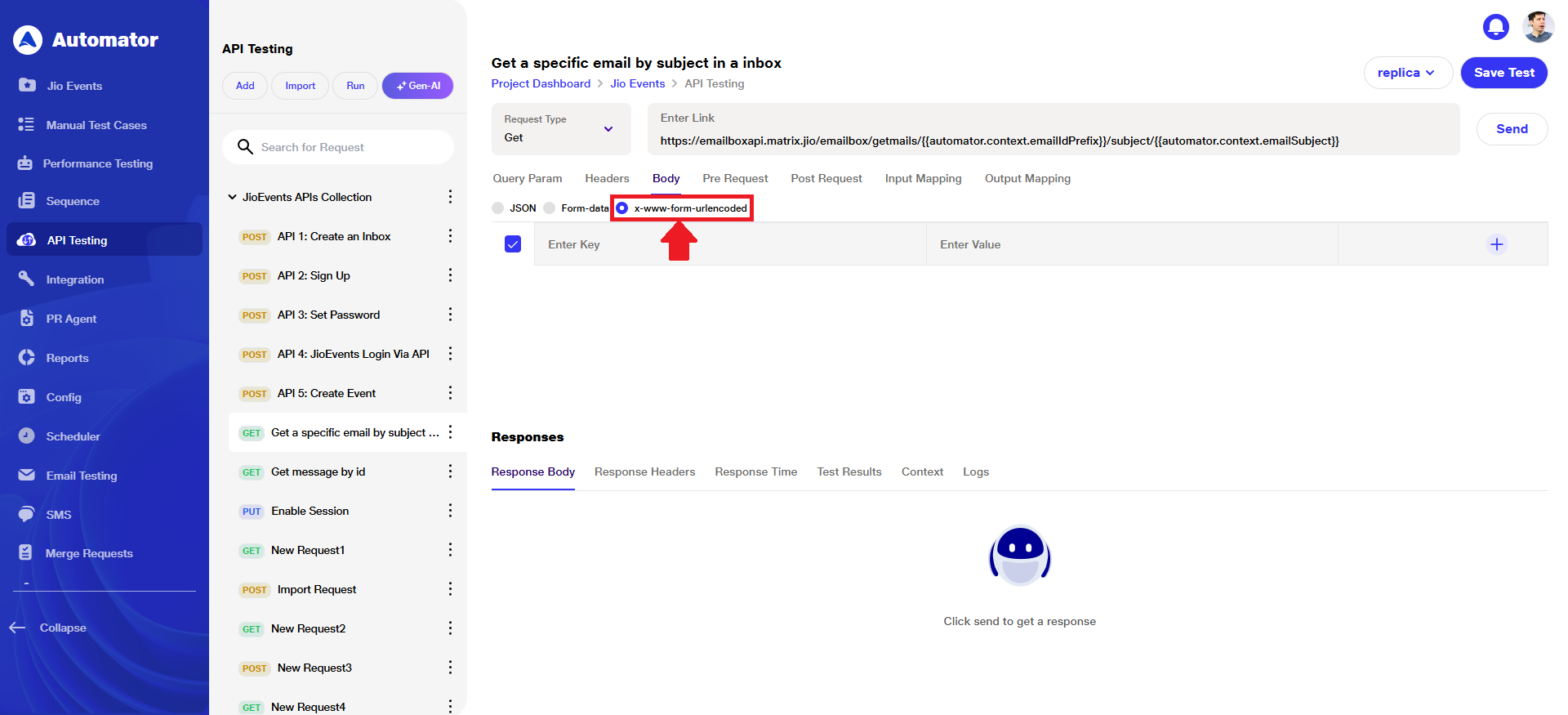Open three-dot menu for Enable Session request

(x=450, y=511)
